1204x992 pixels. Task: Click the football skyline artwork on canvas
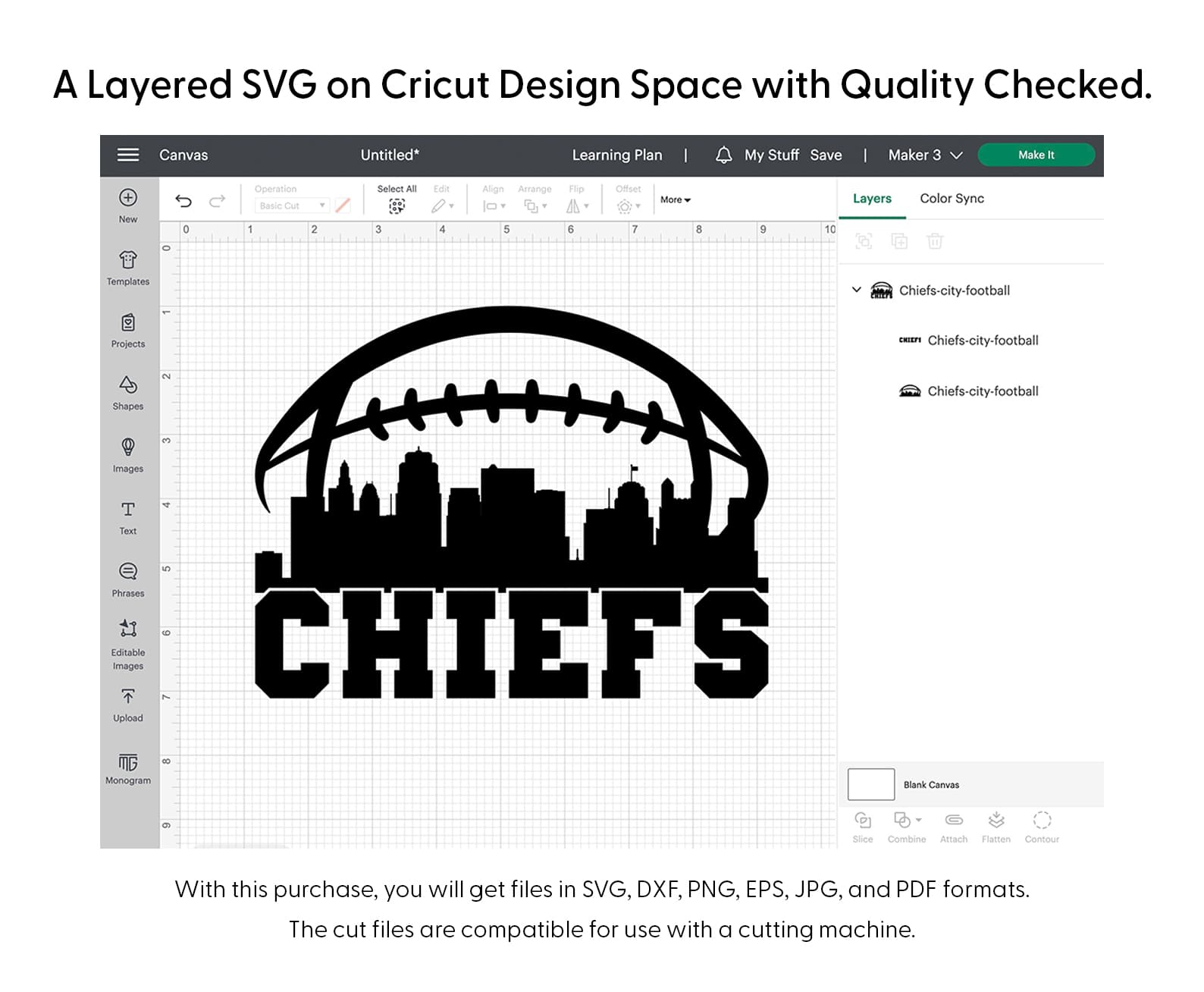(x=511, y=447)
